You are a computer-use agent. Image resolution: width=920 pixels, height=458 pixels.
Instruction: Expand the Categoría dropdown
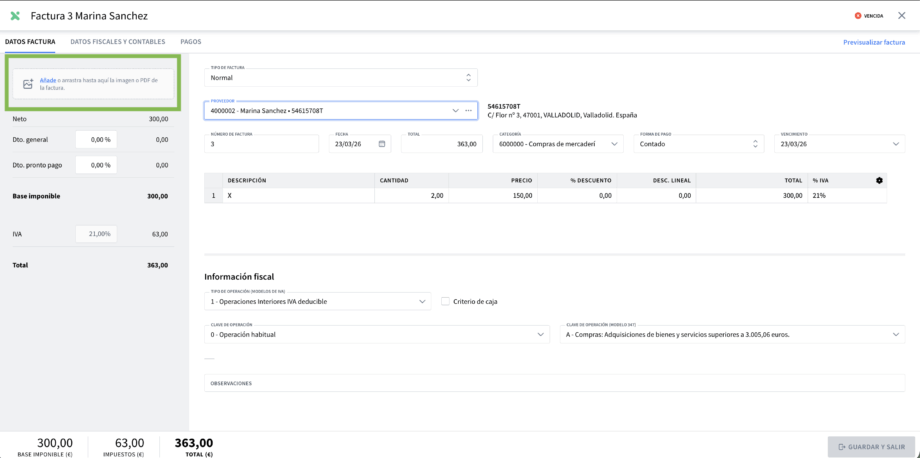[x=614, y=144]
